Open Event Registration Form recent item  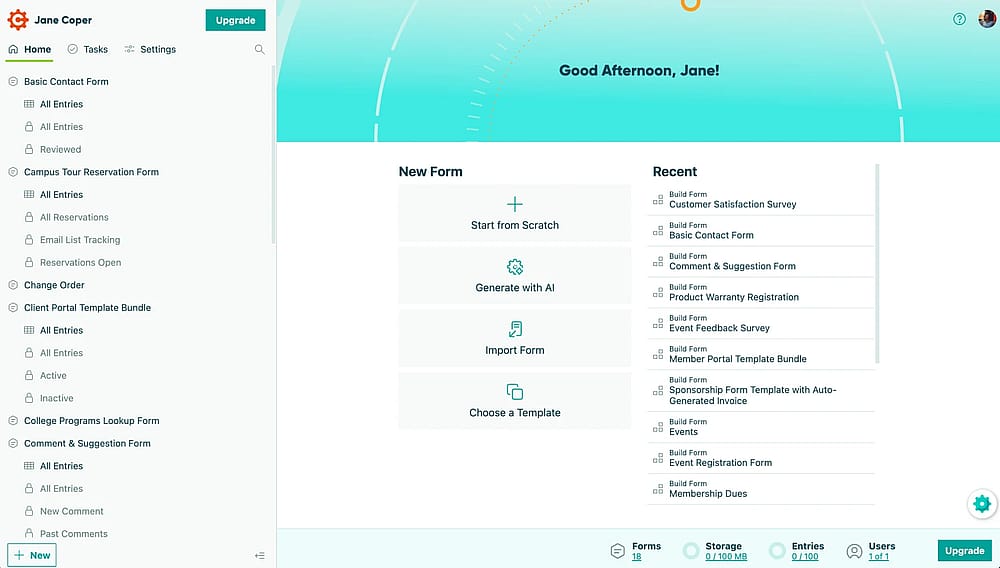pyautogui.click(x=761, y=458)
